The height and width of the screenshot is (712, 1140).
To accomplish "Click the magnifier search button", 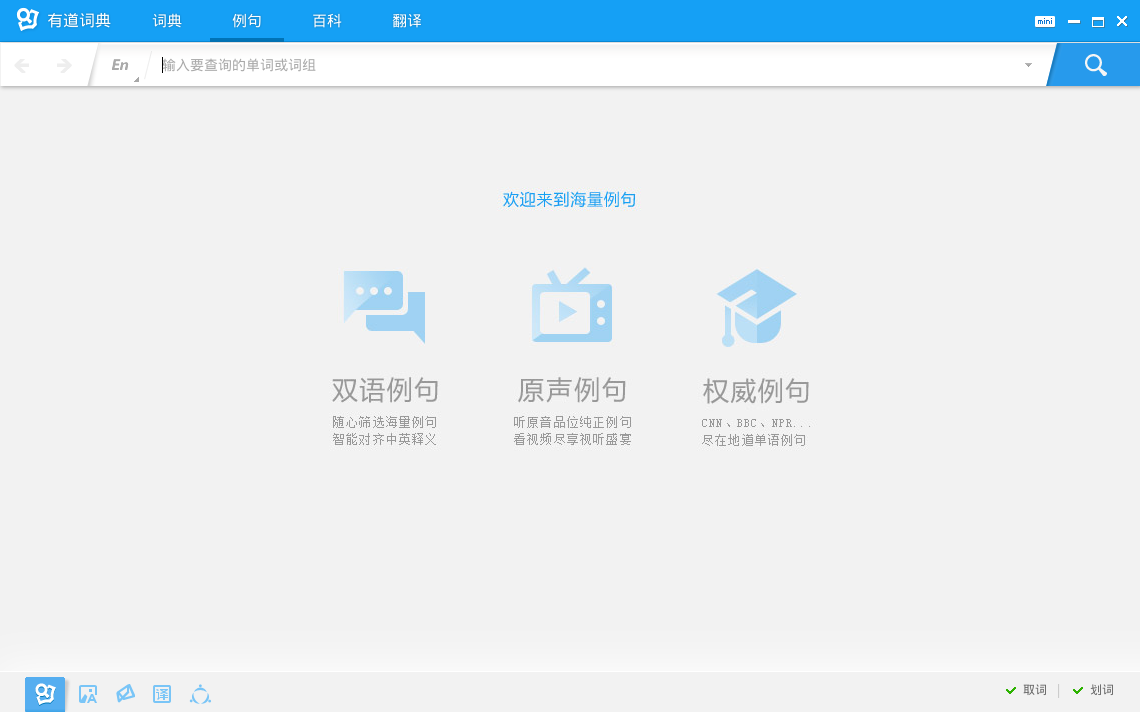I will point(1095,65).
